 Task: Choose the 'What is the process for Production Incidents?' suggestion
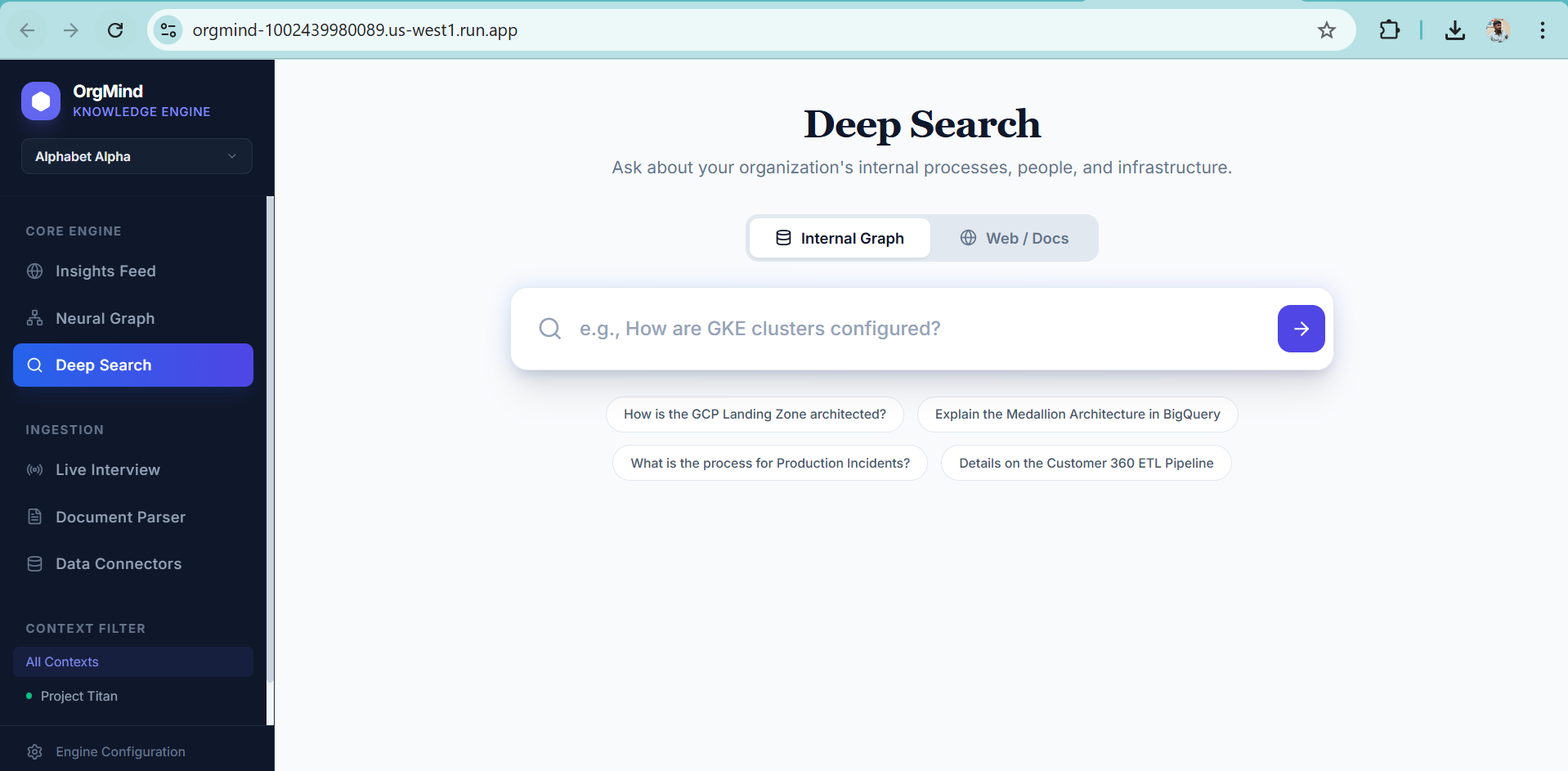point(770,463)
